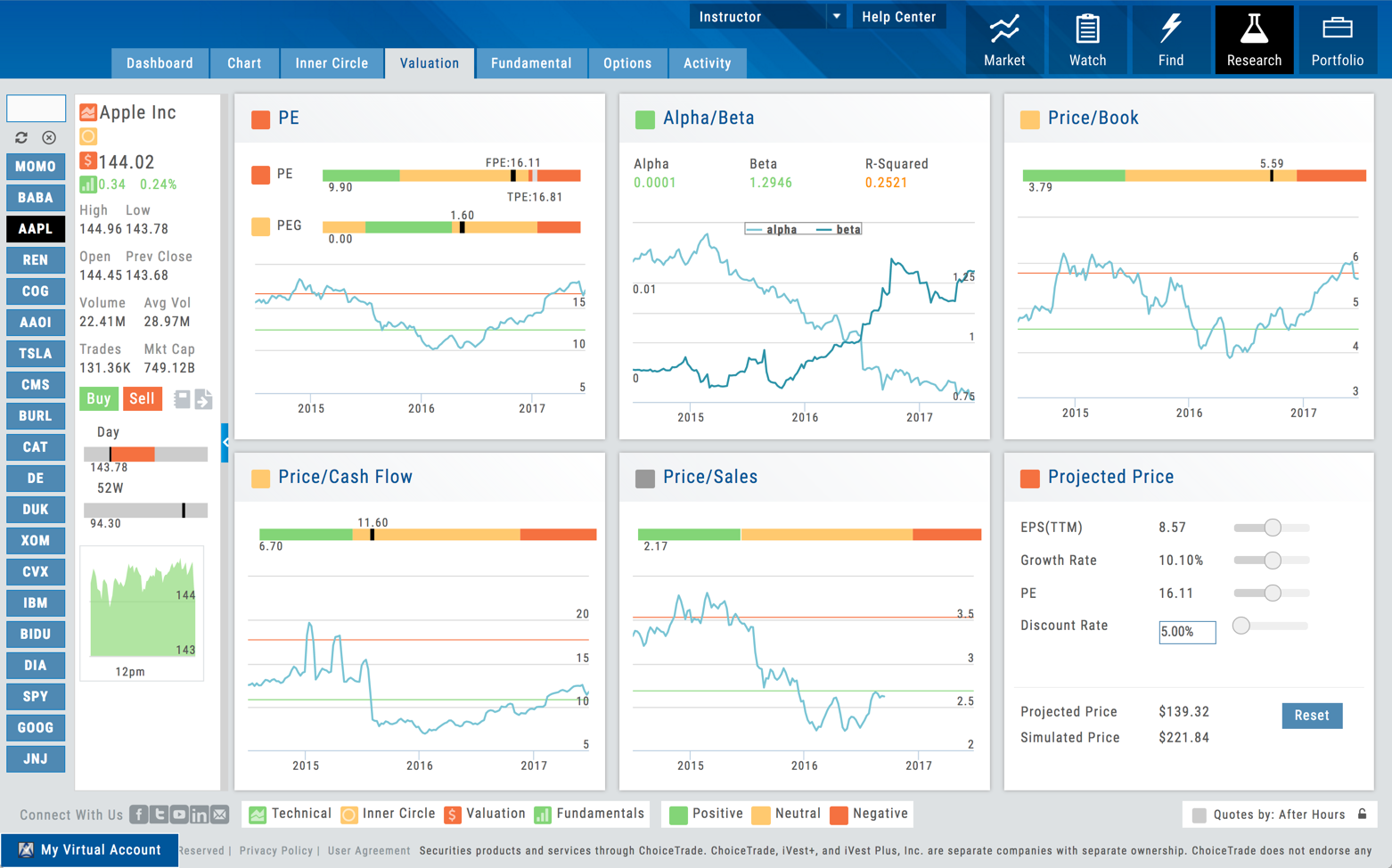Open the Privacy Policy link
1392x868 pixels.
[275, 850]
